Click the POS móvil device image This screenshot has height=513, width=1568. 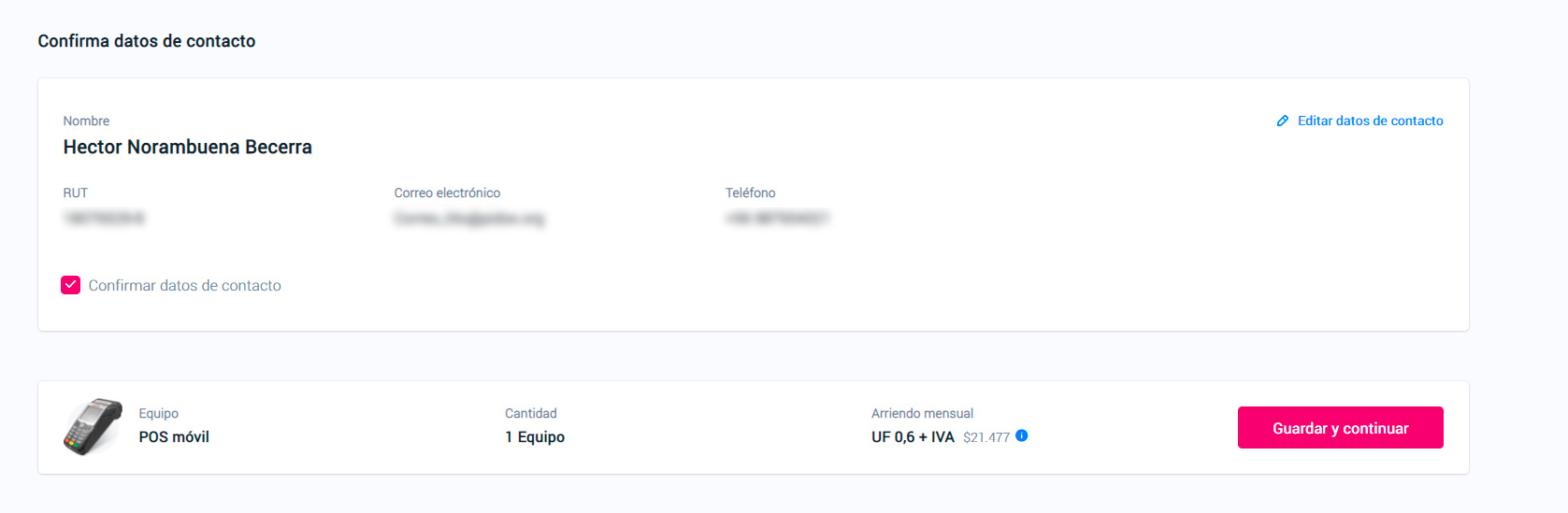pyautogui.click(x=93, y=427)
